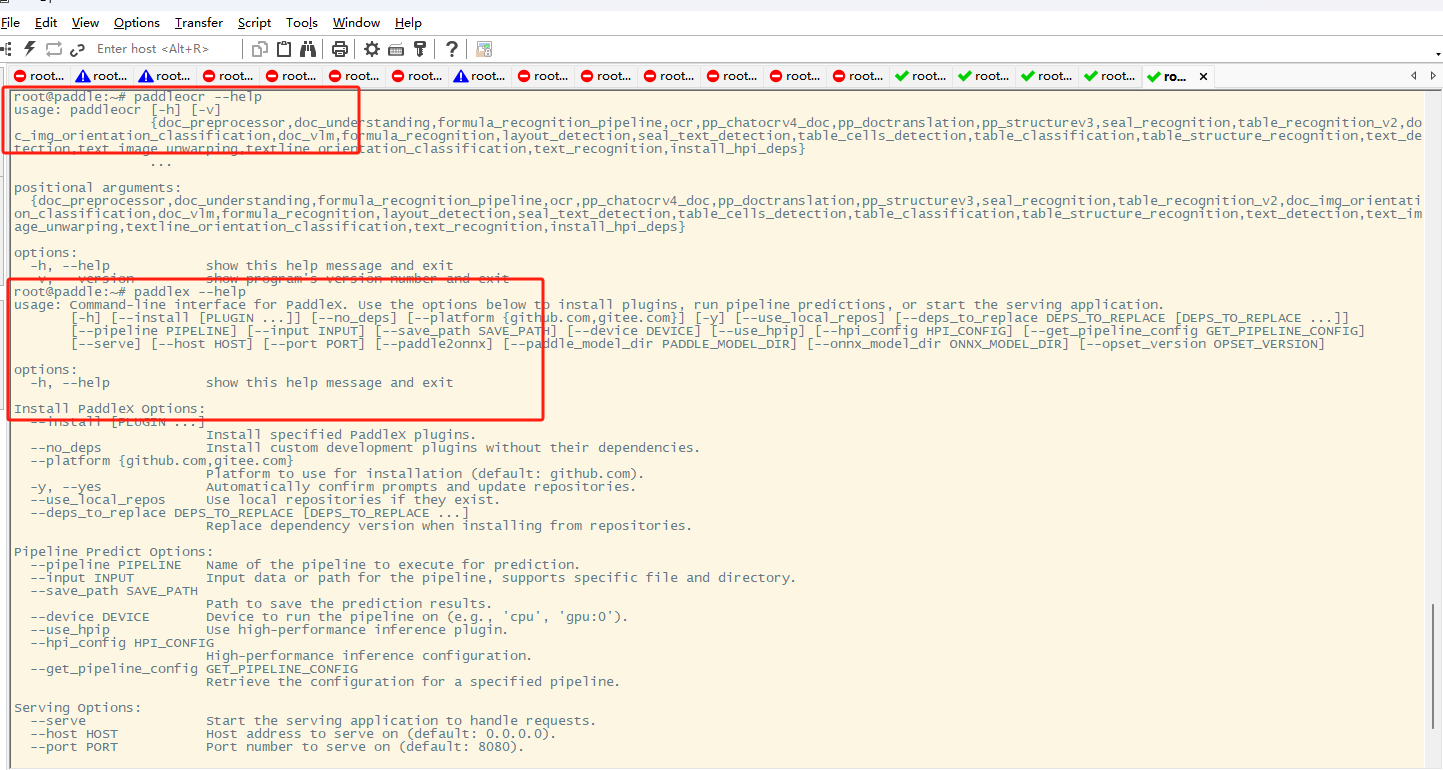This screenshot has width=1443, height=770.
Task: Click the Reconnect loop arrows icon
Action: (53, 48)
